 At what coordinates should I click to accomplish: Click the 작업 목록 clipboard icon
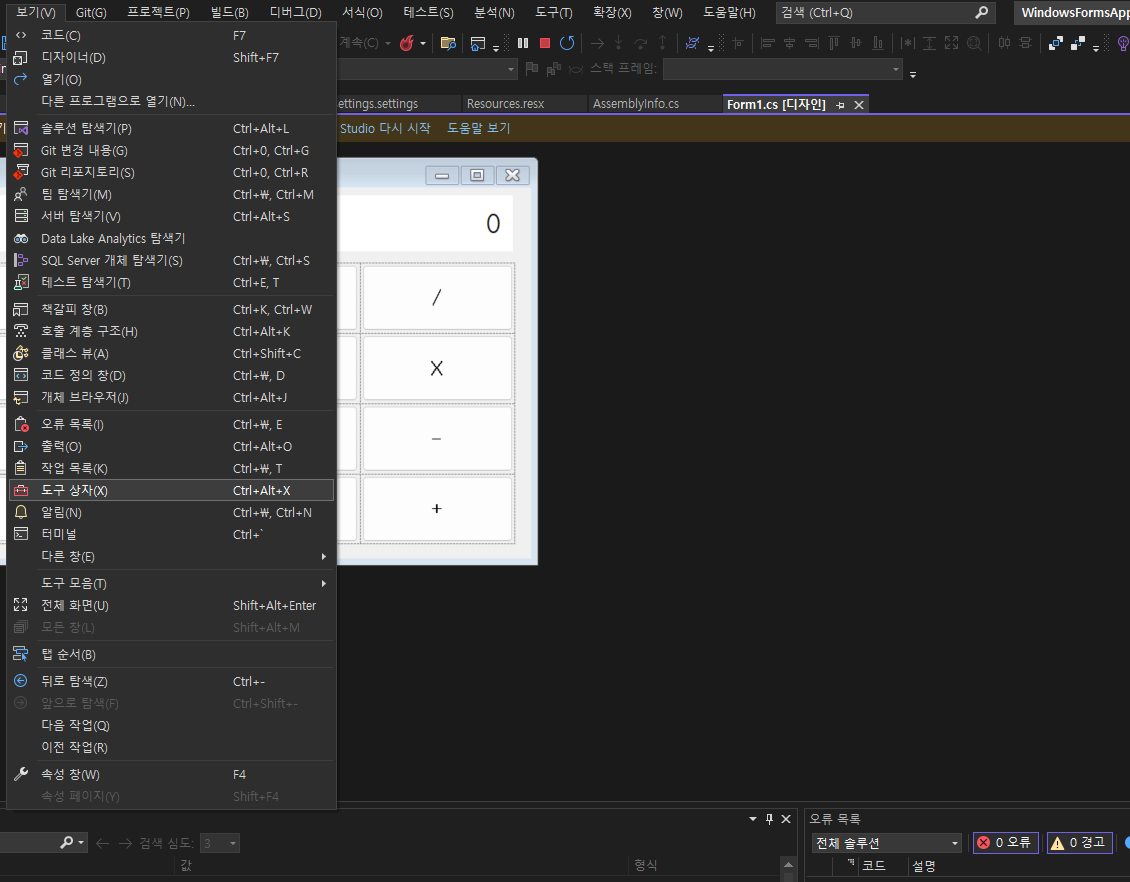21,468
